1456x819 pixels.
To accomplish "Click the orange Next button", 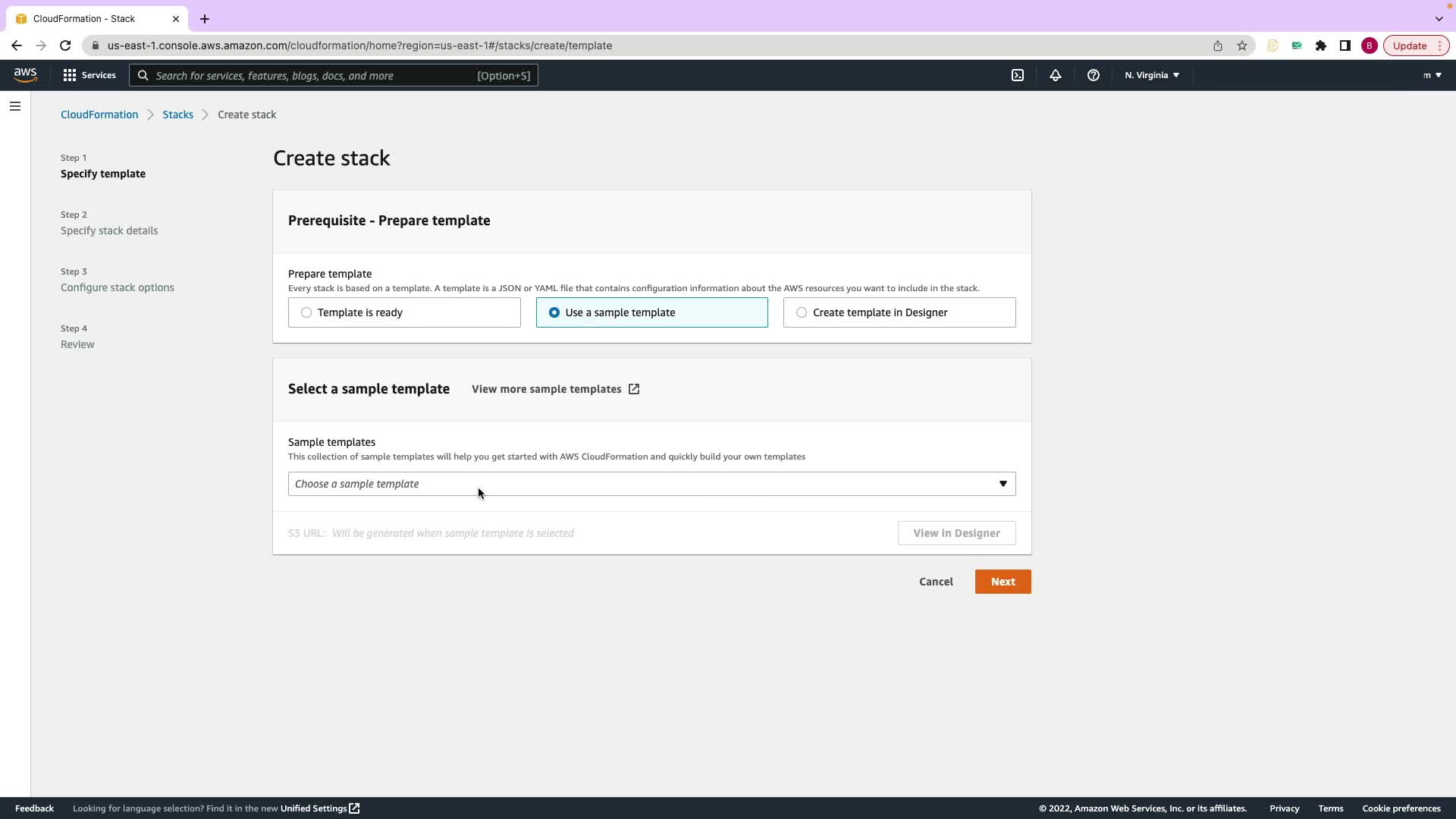I will click(1003, 582).
